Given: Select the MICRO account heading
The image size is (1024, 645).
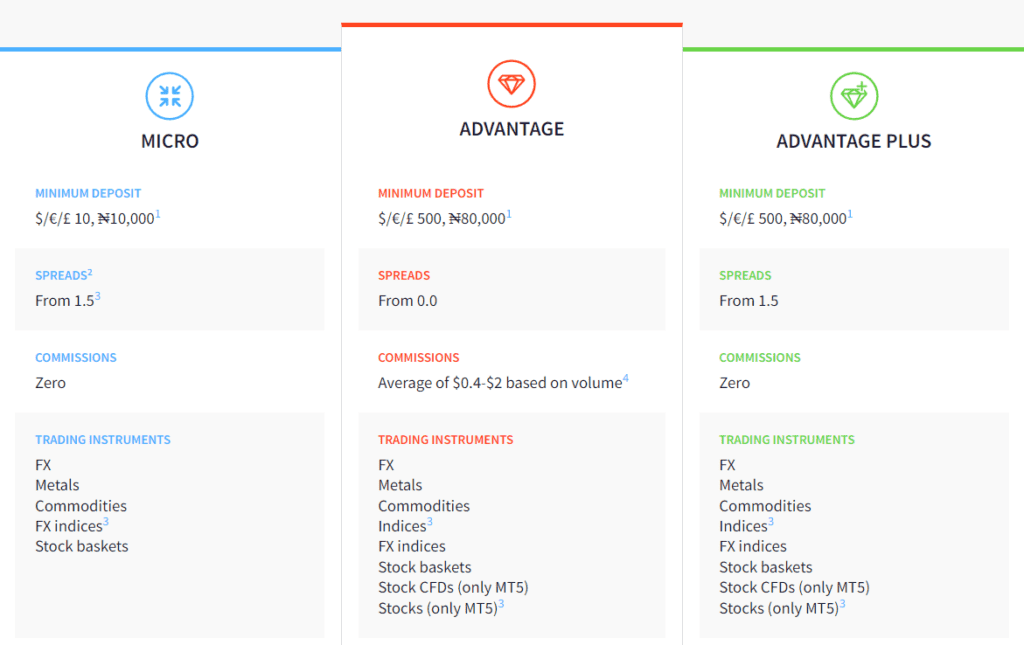Looking at the screenshot, I should pos(170,141).
